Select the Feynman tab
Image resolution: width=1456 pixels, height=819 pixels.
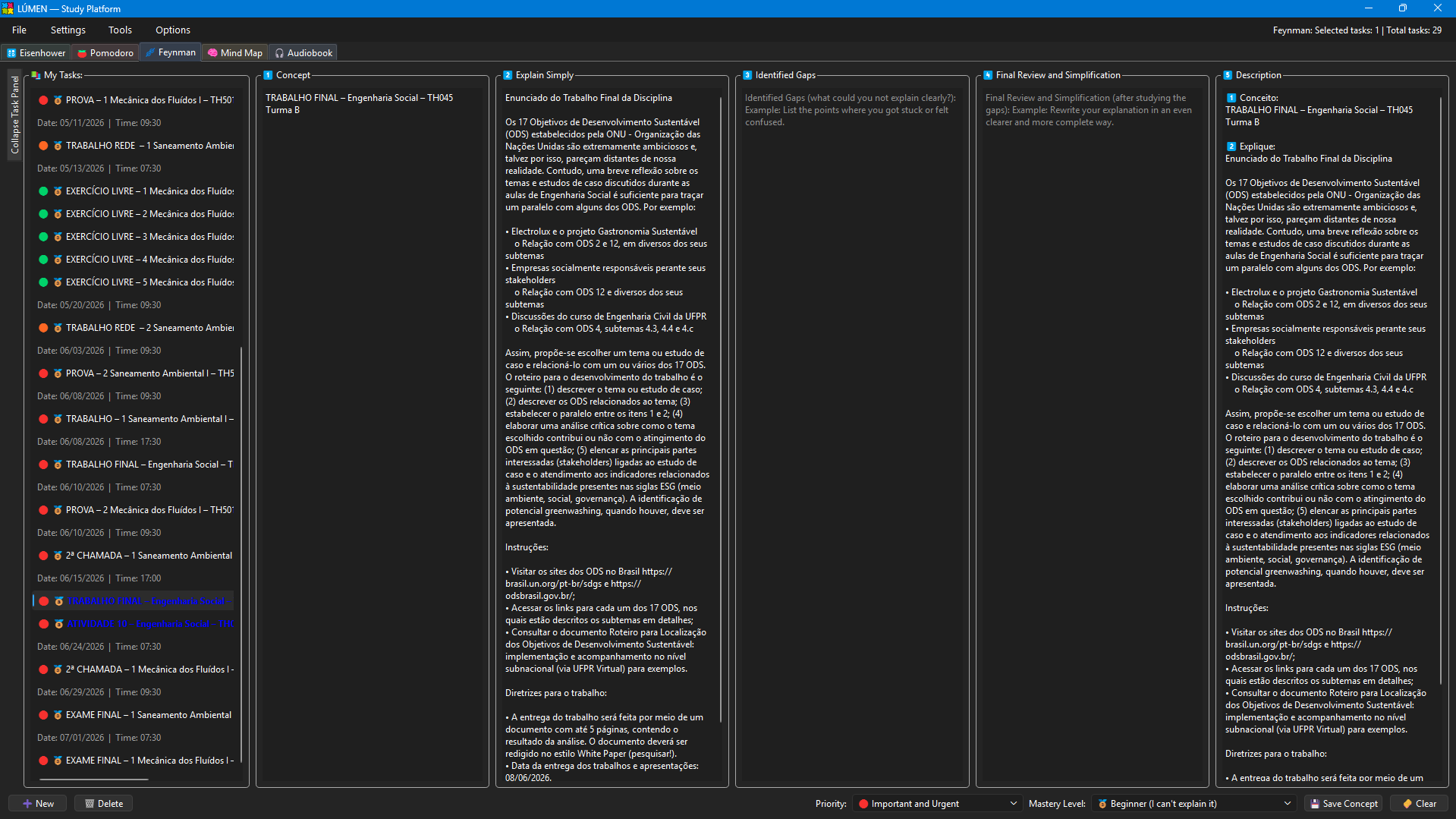tap(171, 52)
